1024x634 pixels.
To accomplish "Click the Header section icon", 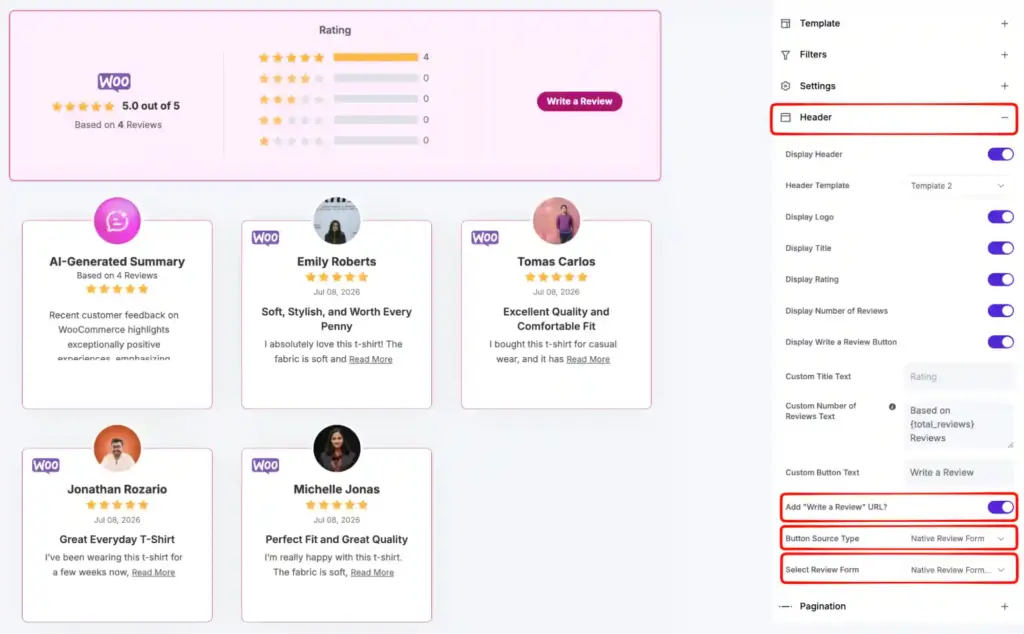I will tap(786, 118).
